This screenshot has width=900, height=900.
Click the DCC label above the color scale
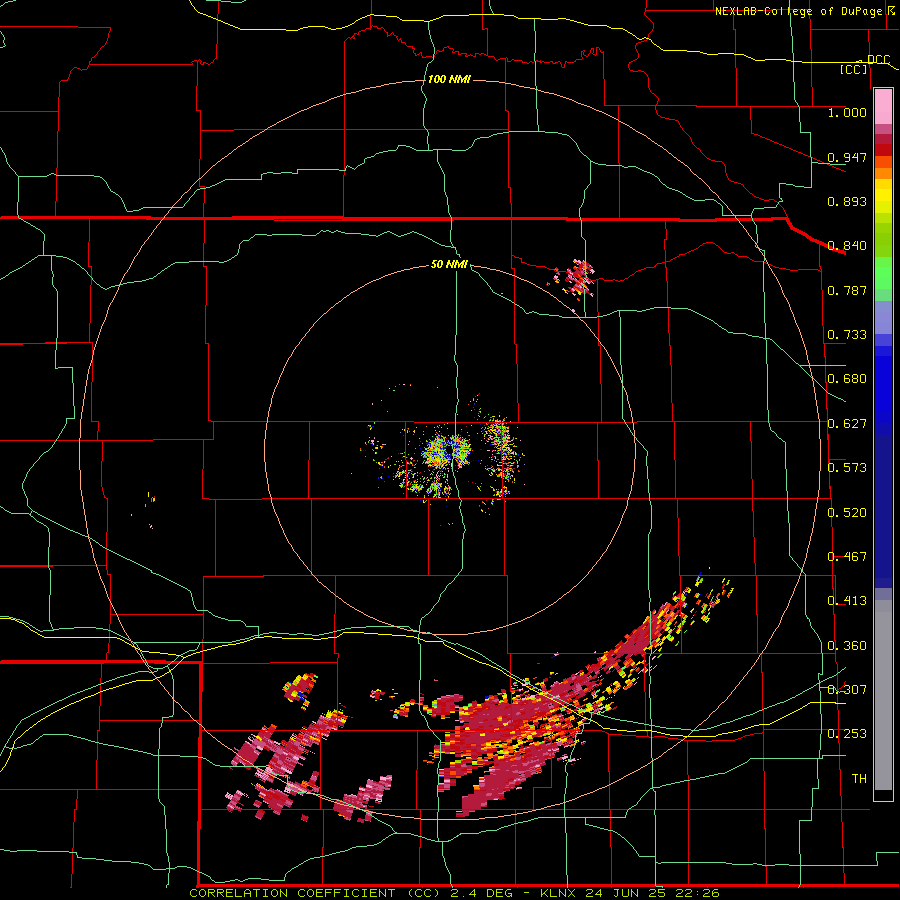pos(878,59)
